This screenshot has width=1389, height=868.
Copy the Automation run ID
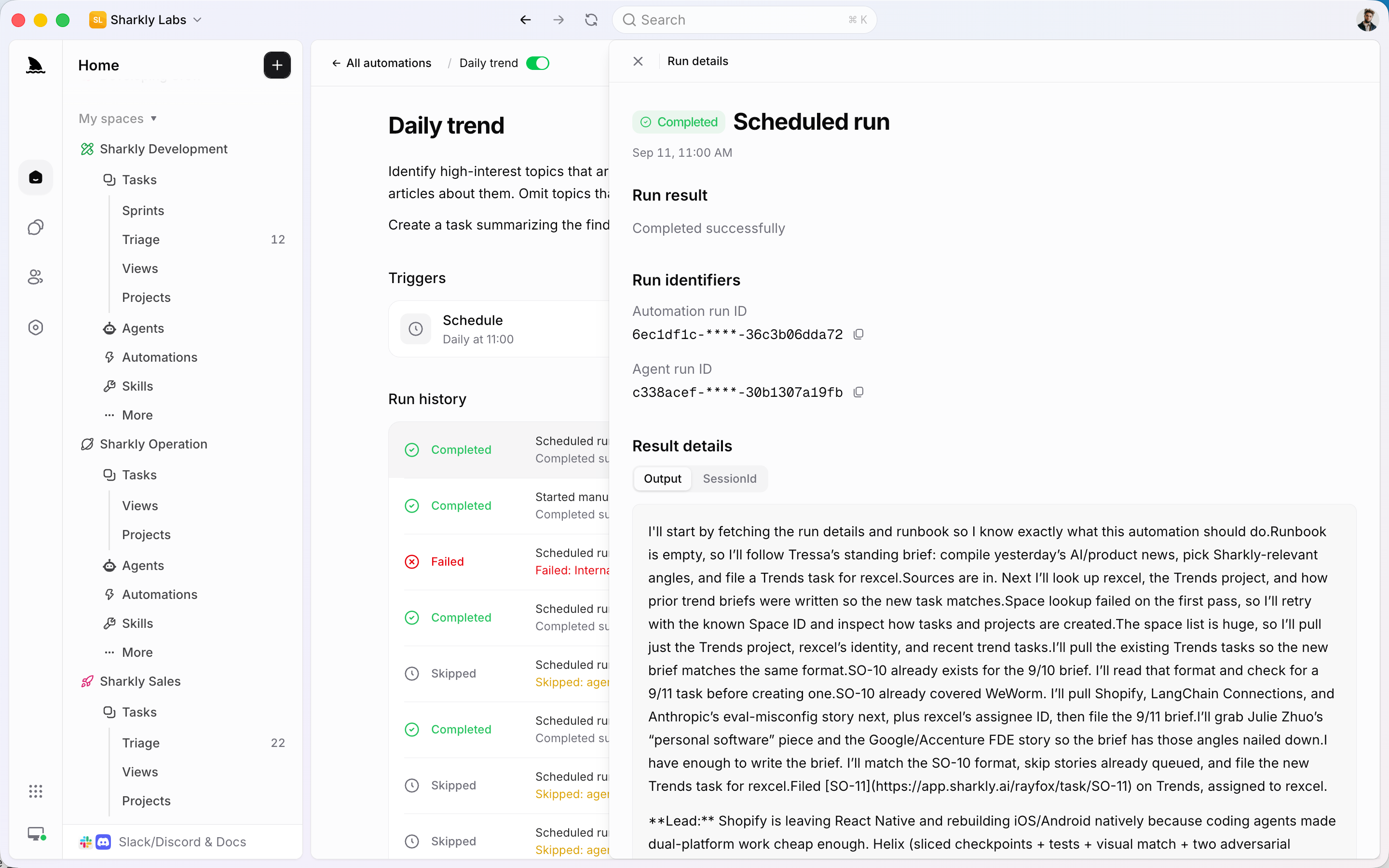[858, 334]
